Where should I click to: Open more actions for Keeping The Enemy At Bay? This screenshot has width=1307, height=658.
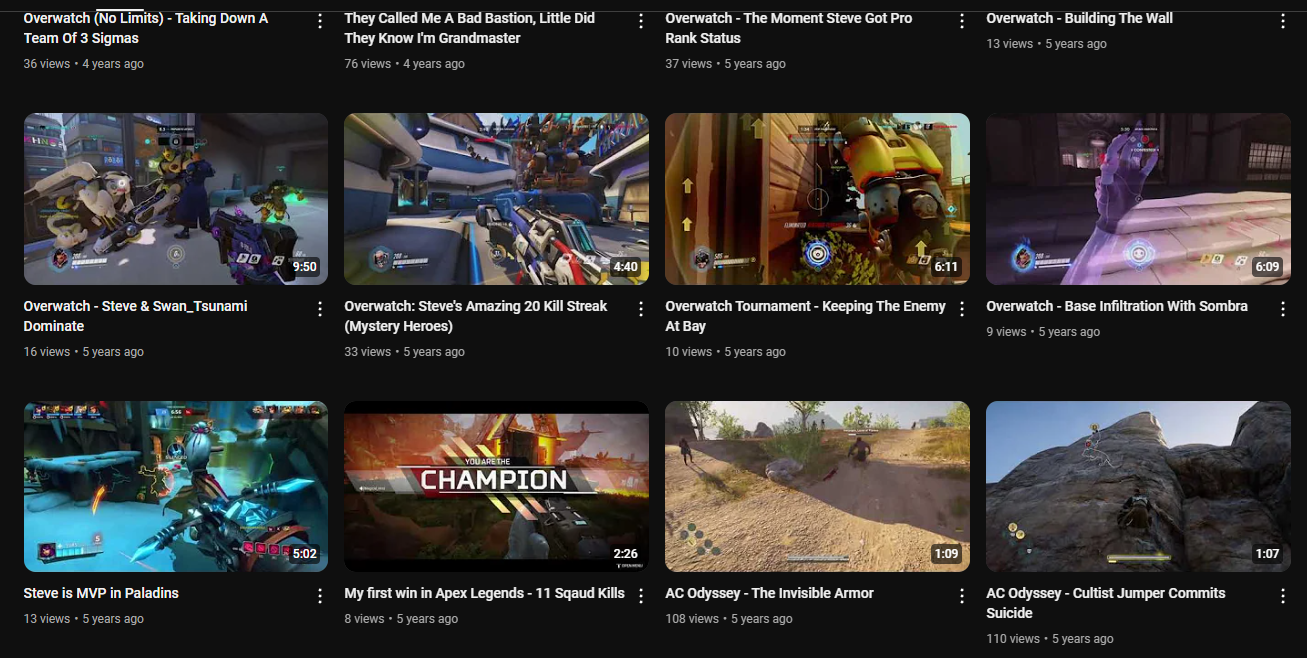pos(962,309)
